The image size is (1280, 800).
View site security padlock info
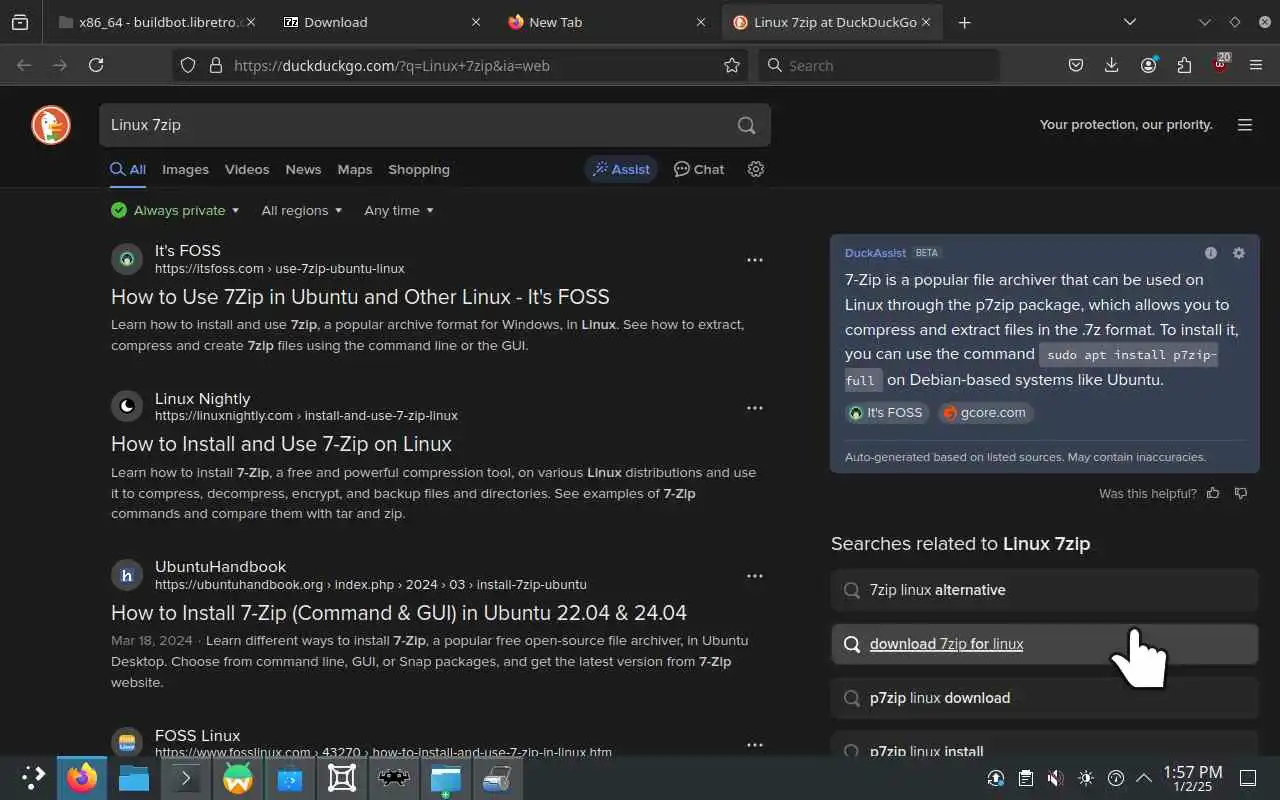215,65
